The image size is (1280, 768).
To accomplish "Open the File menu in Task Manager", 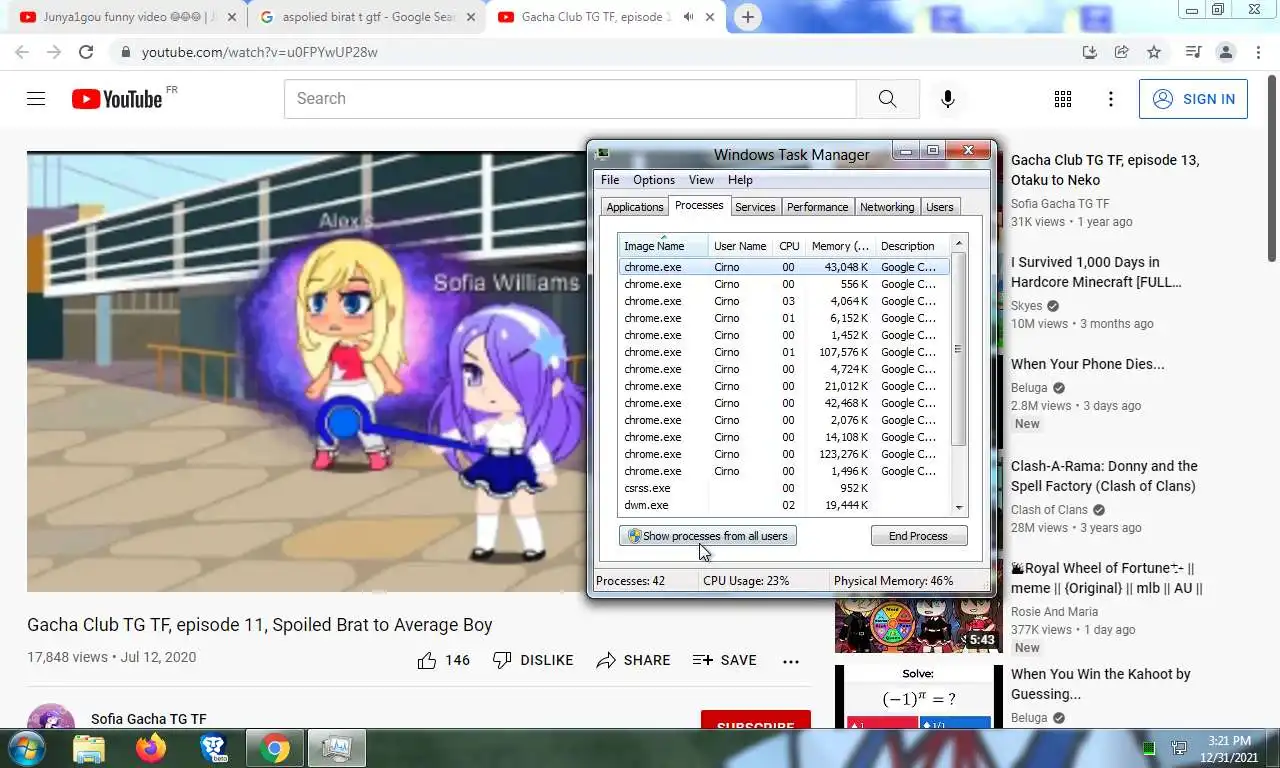I will 609,180.
